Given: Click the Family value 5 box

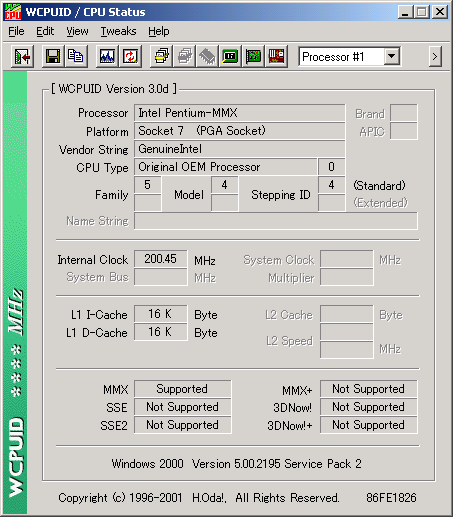Looking at the screenshot, I should (x=148, y=185).
